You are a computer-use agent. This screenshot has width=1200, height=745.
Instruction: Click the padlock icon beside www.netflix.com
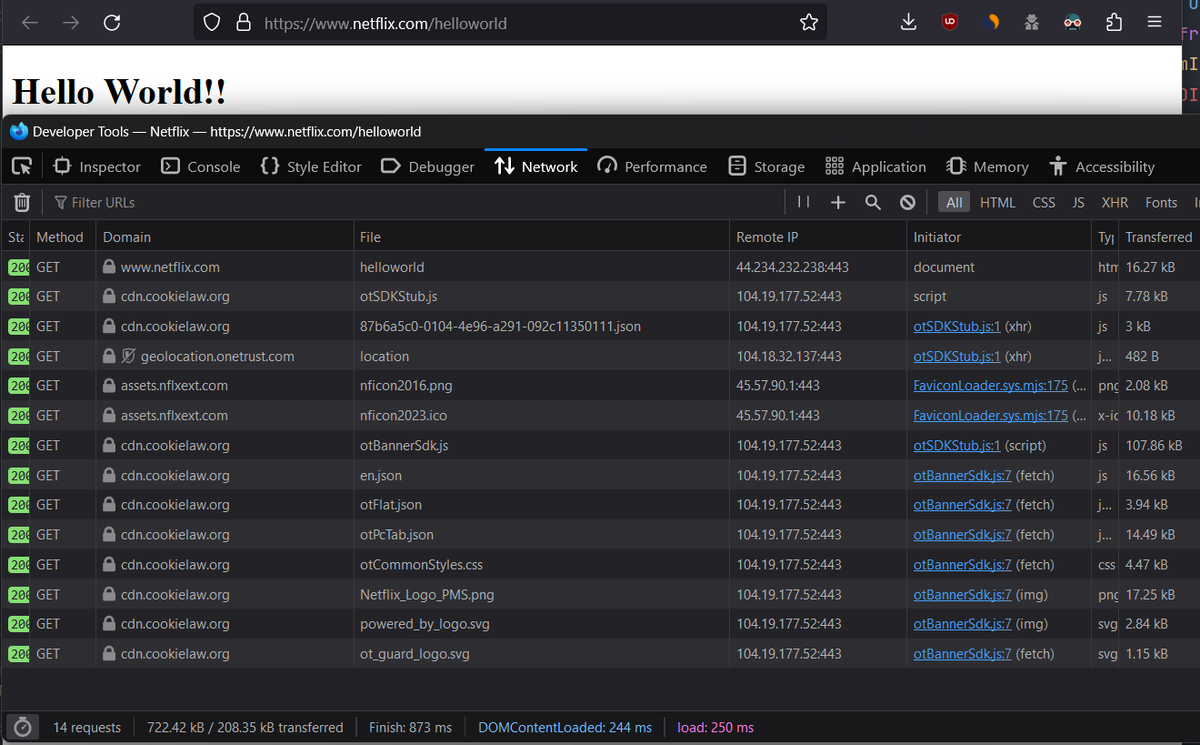[110, 267]
